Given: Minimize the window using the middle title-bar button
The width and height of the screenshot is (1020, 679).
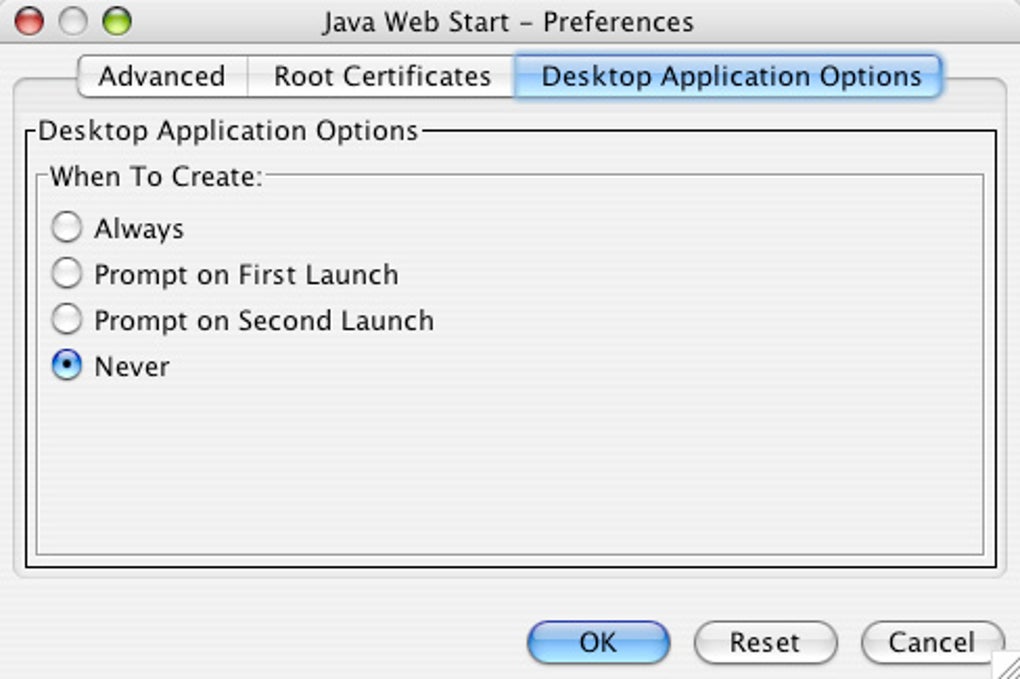Looking at the screenshot, I should (73, 21).
